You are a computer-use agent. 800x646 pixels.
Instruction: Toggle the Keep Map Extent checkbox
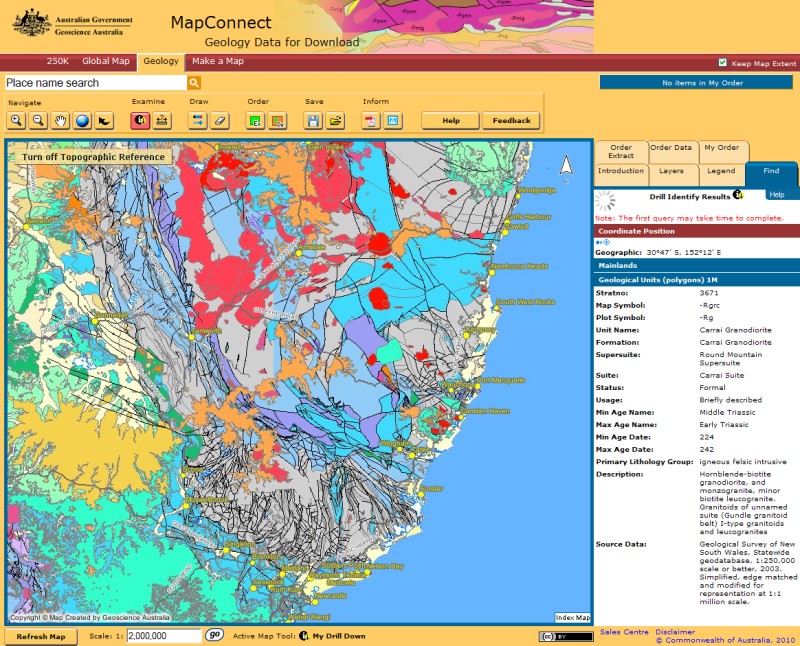tap(723, 62)
